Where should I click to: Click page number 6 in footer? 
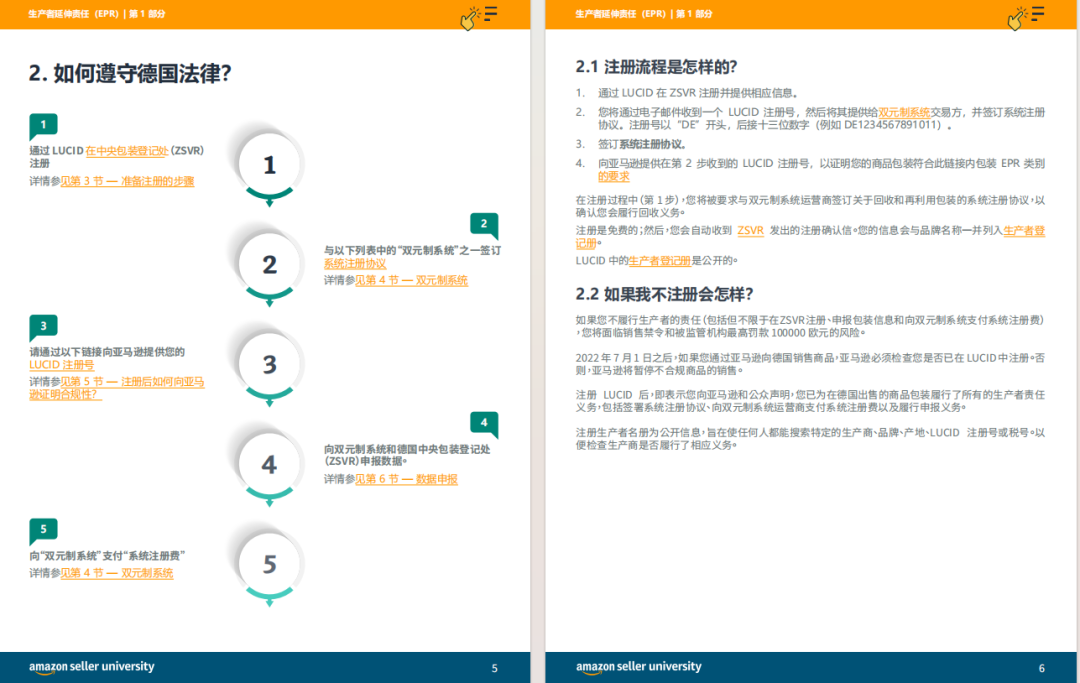(1041, 669)
